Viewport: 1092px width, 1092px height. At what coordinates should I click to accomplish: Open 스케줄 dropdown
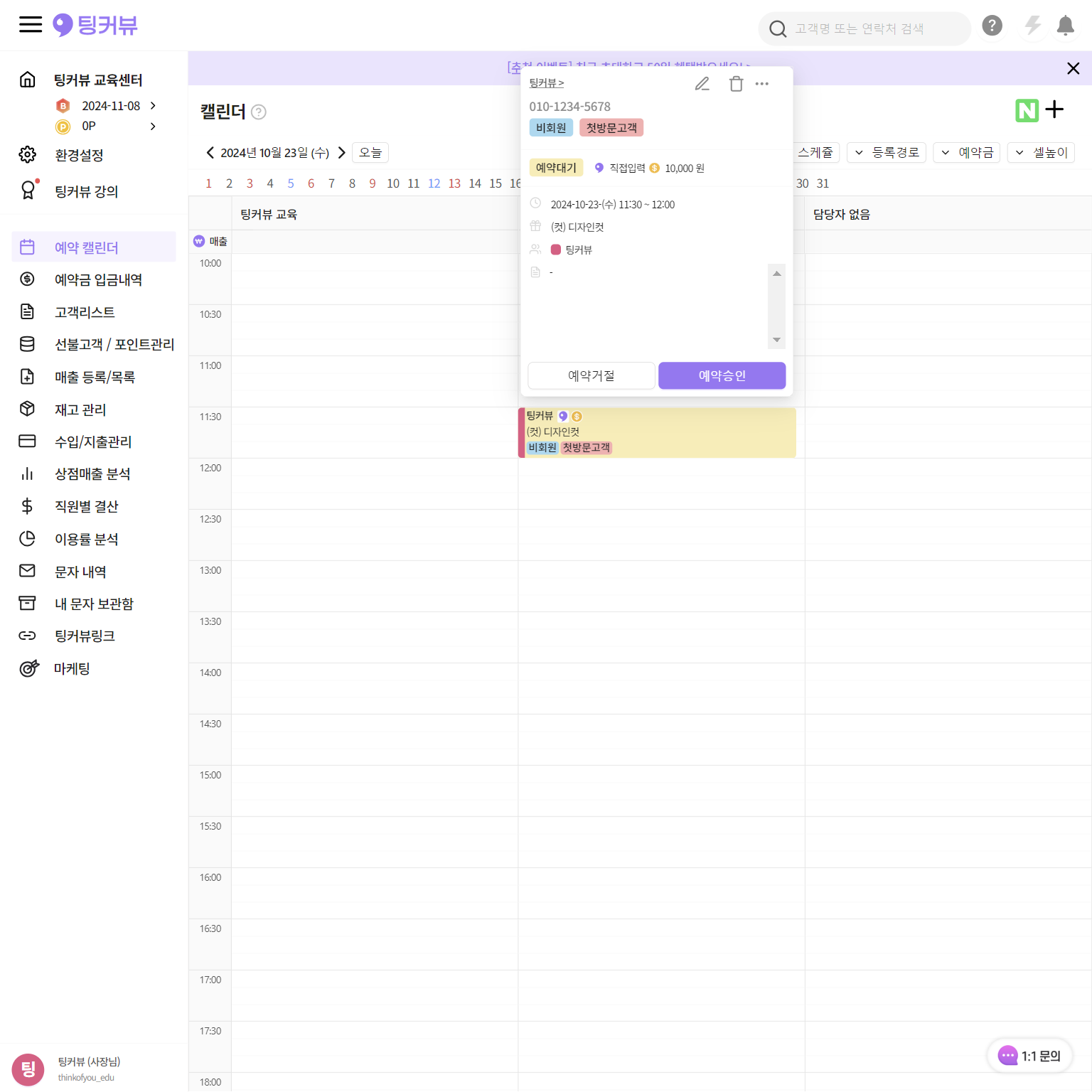pyautogui.click(x=816, y=152)
